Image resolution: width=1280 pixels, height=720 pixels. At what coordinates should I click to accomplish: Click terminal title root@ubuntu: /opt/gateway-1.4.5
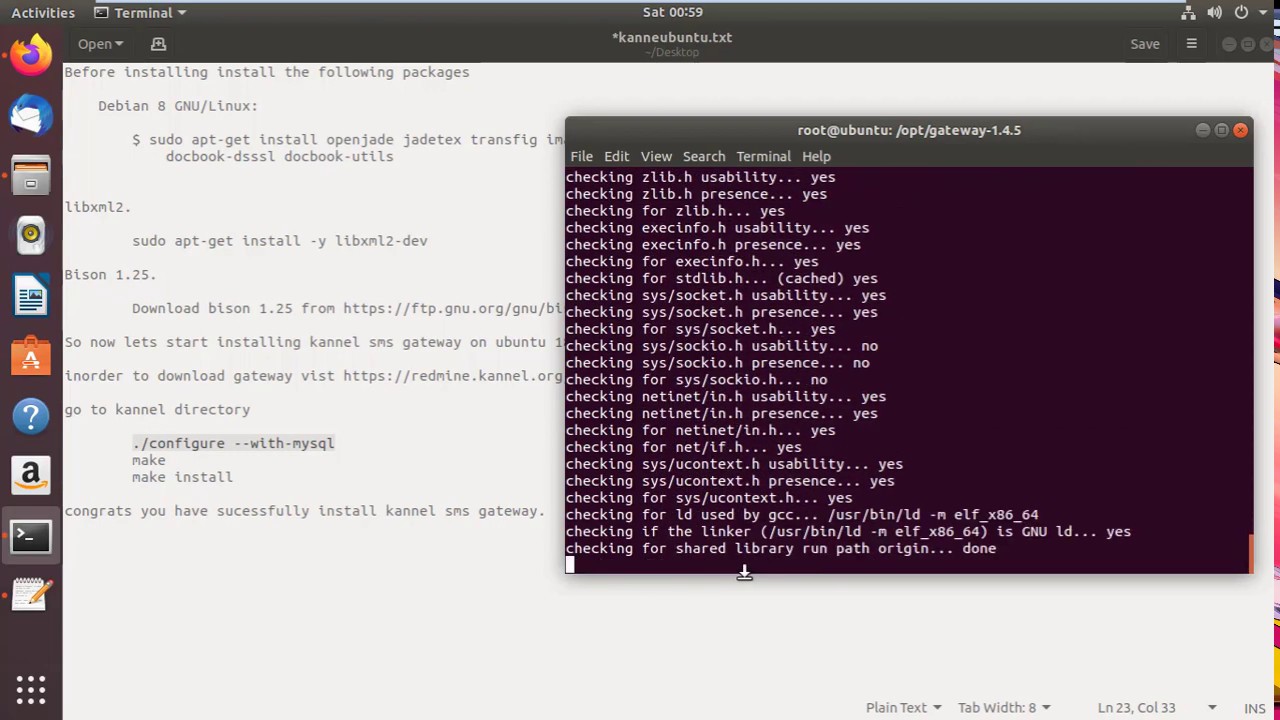pyautogui.click(x=909, y=130)
